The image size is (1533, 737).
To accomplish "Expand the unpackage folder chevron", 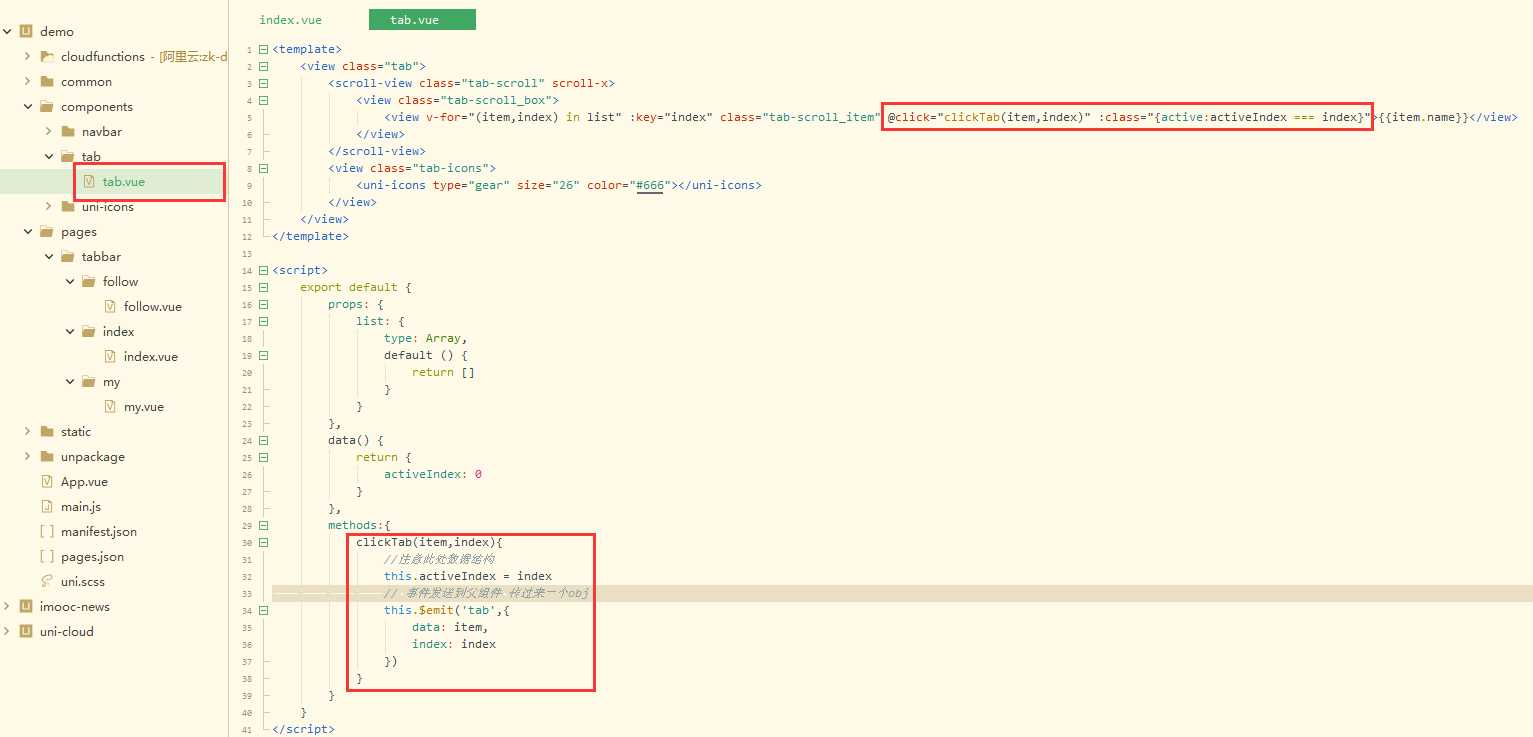I will coord(27,457).
